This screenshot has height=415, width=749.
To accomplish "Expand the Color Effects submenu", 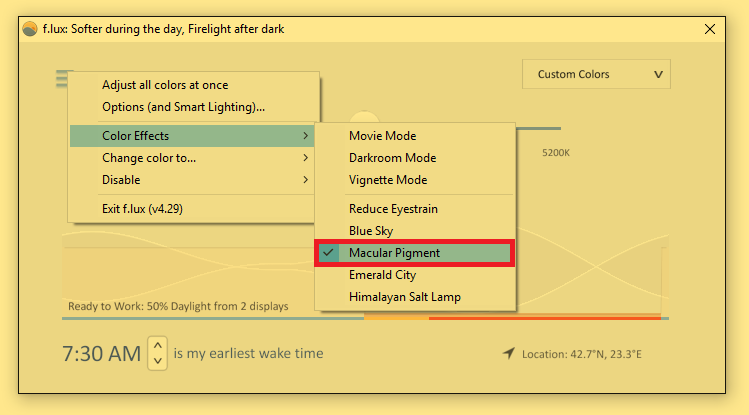I will [x=192, y=136].
